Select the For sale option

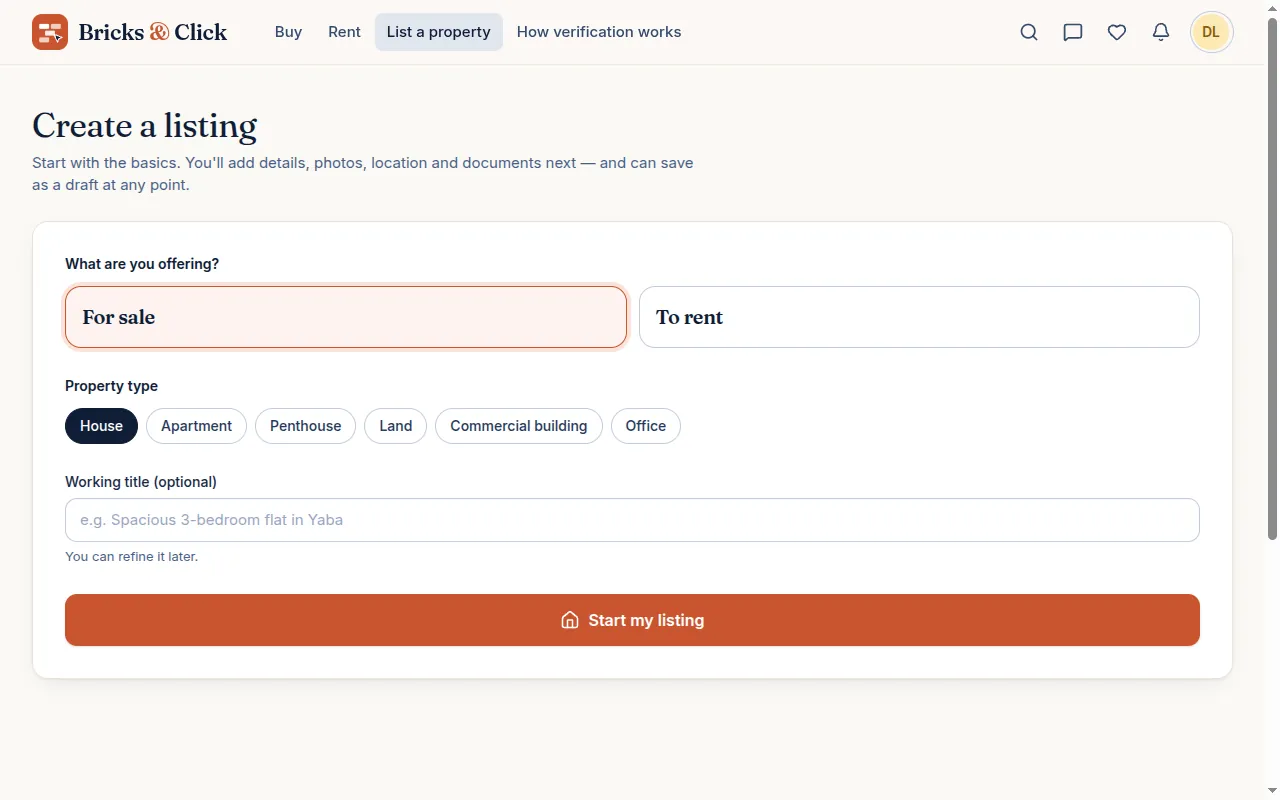pyautogui.click(x=346, y=317)
